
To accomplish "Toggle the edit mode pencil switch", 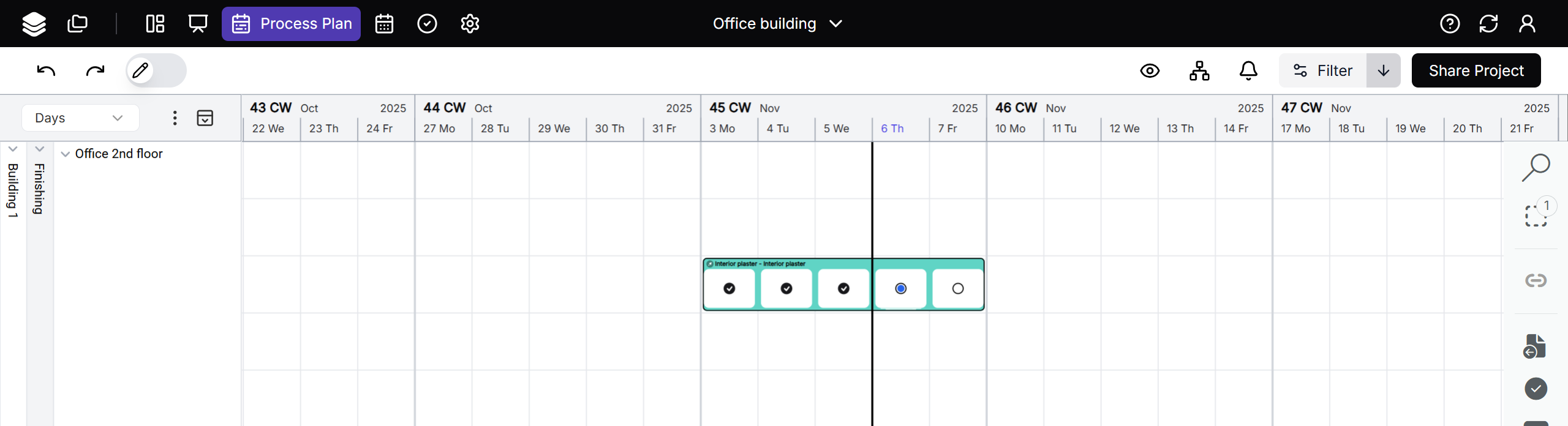I will [x=156, y=70].
